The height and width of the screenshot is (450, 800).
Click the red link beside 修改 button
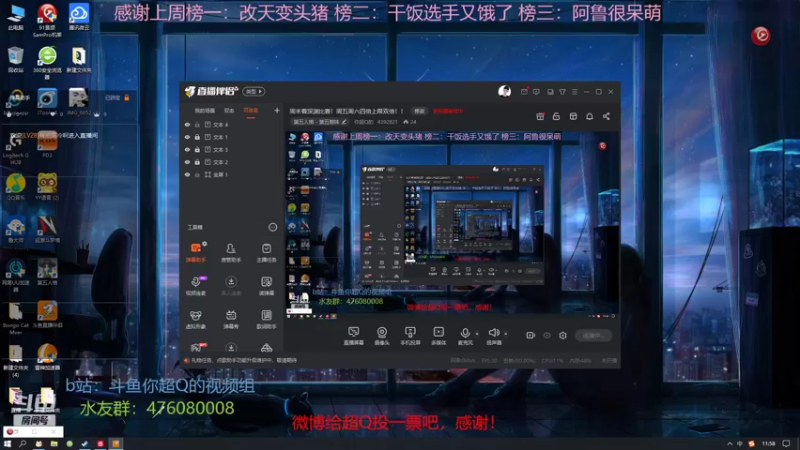coord(448,111)
